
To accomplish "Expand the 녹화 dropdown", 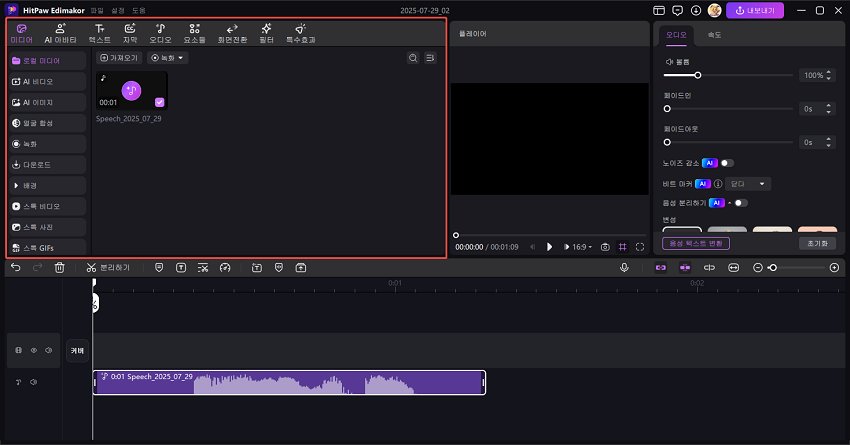I will click(168, 58).
